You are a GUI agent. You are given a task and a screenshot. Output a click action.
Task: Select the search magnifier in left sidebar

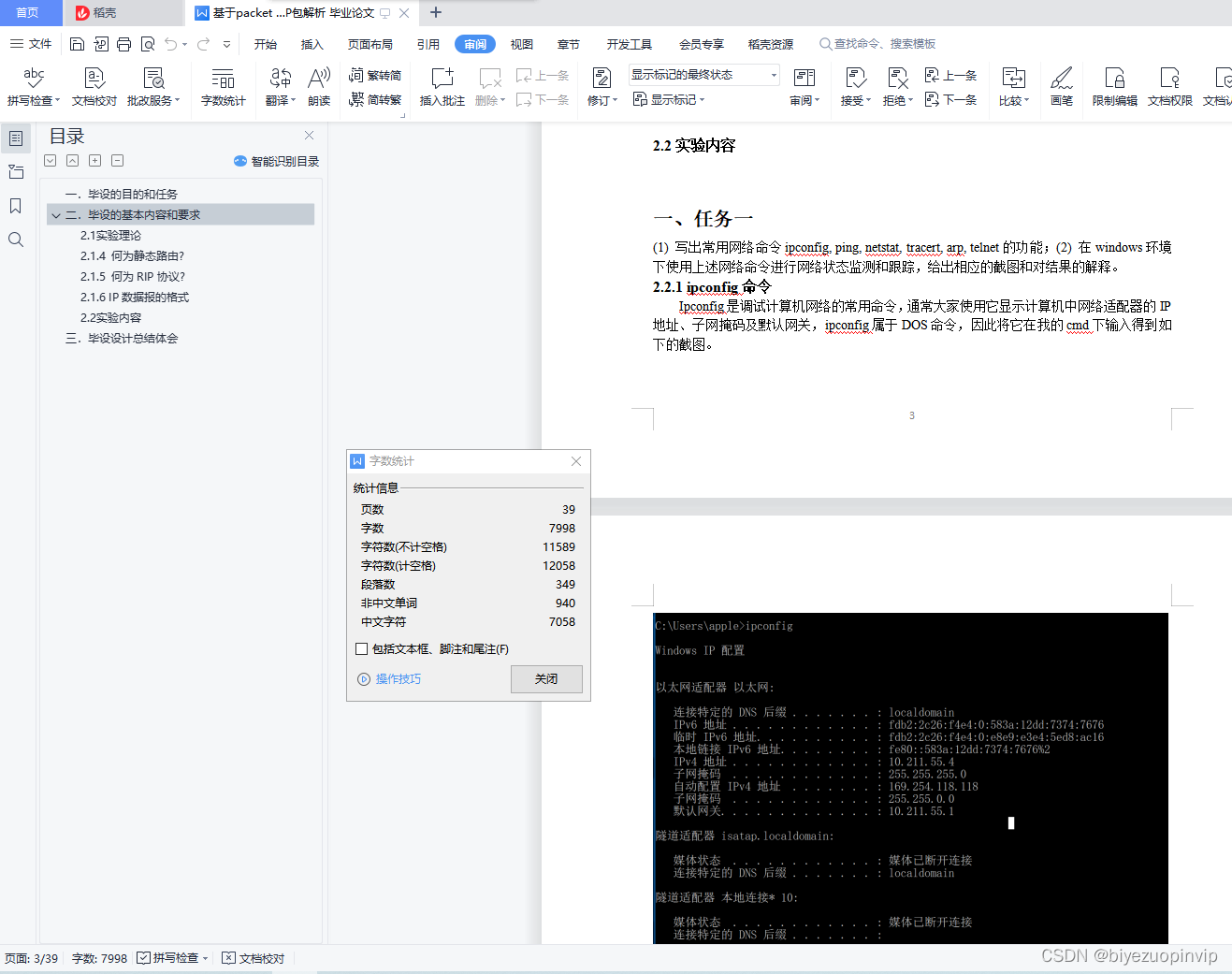(15, 240)
